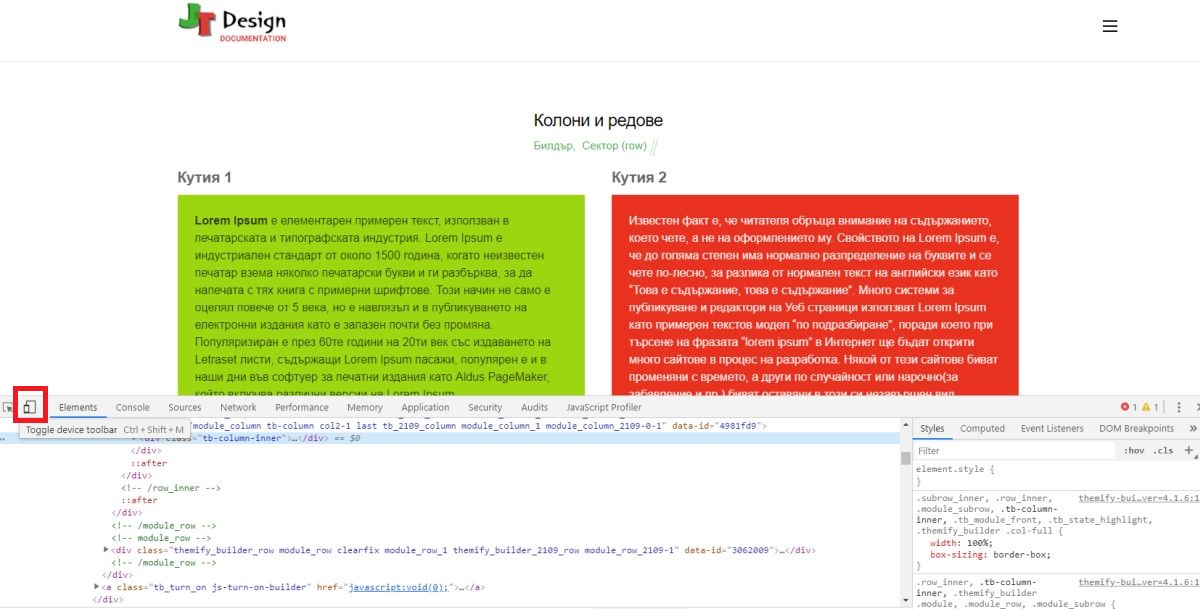1200x609 pixels.
Task: Open the Event Listeners tab
Action: pyautogui.click(x=1052, y=429)
